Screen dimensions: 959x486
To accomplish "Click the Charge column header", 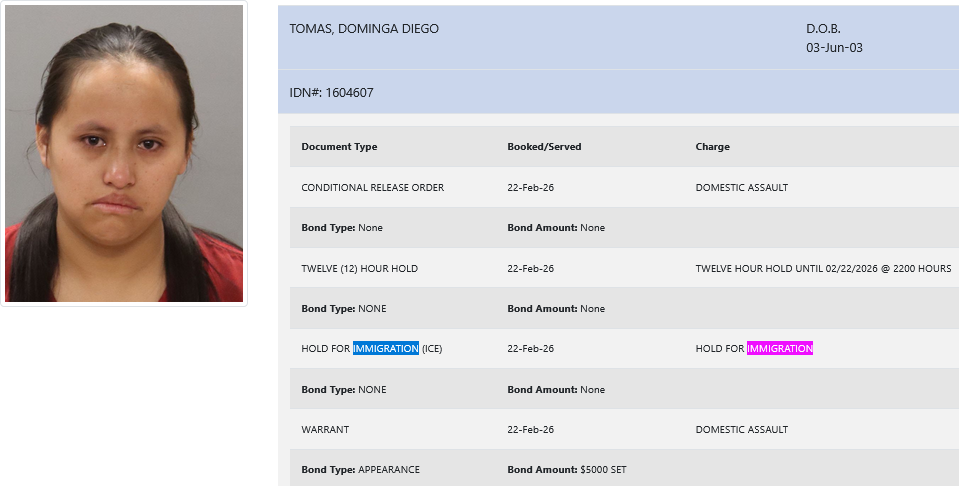I will pyautogui.click(x=712, y=147).
